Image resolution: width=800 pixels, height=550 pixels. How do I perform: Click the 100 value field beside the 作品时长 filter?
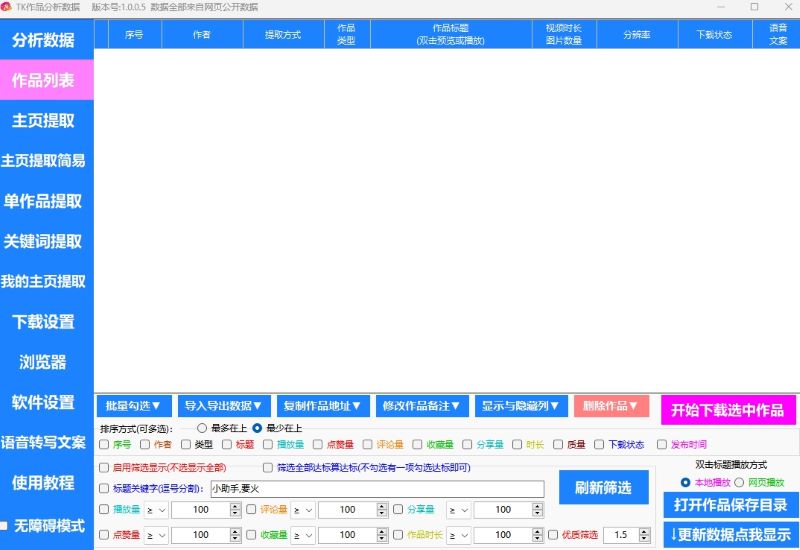[x=503, y=535]
